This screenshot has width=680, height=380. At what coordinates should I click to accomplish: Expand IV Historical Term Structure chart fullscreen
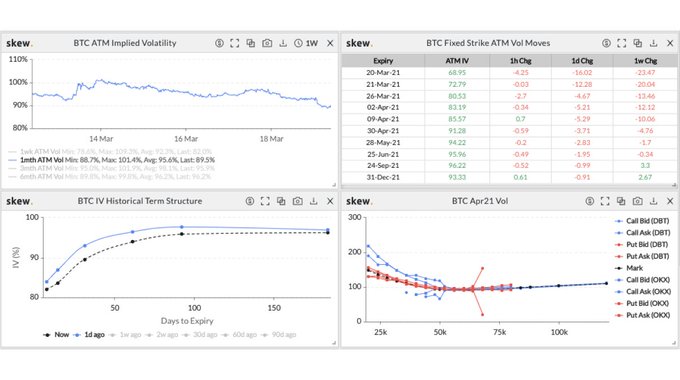265,201
